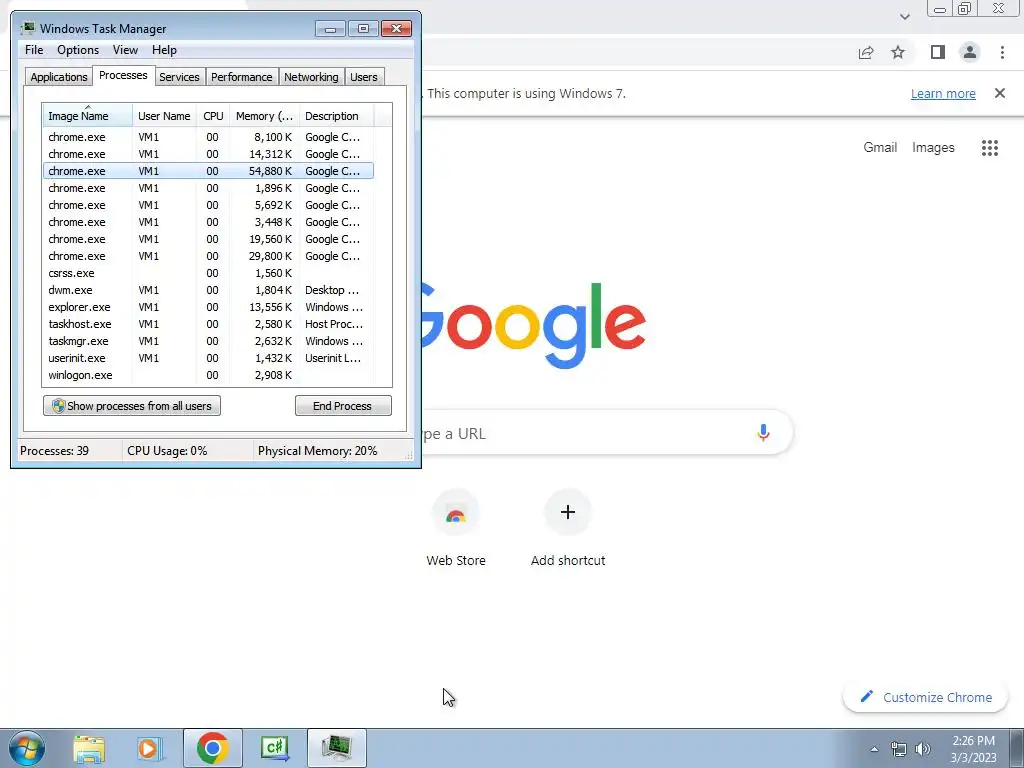Open network status tray icon
This screenshot has width=1024, height=768.
pyautogui.click(x=899, y=749)
